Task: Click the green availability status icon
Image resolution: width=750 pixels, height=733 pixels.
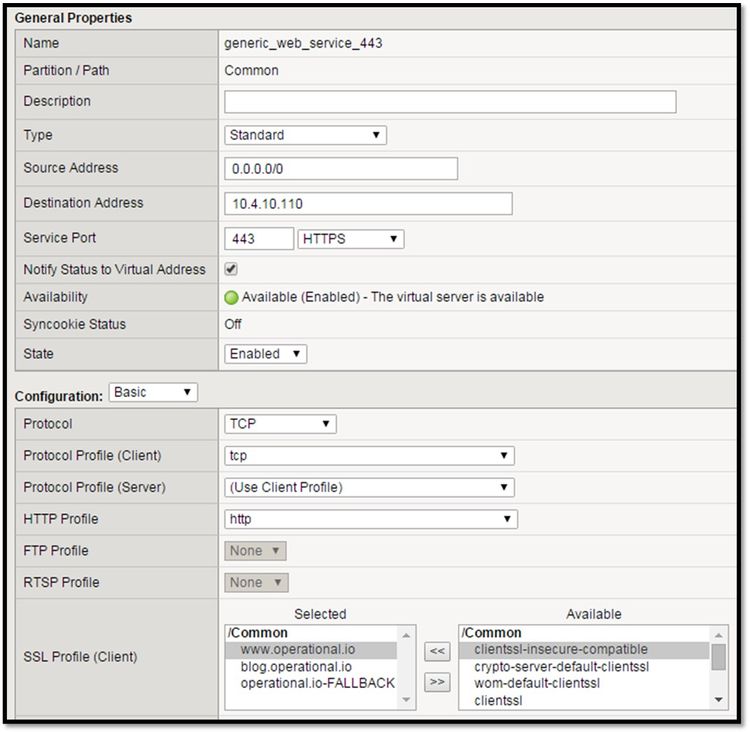Action: click(x=231, y=298)
